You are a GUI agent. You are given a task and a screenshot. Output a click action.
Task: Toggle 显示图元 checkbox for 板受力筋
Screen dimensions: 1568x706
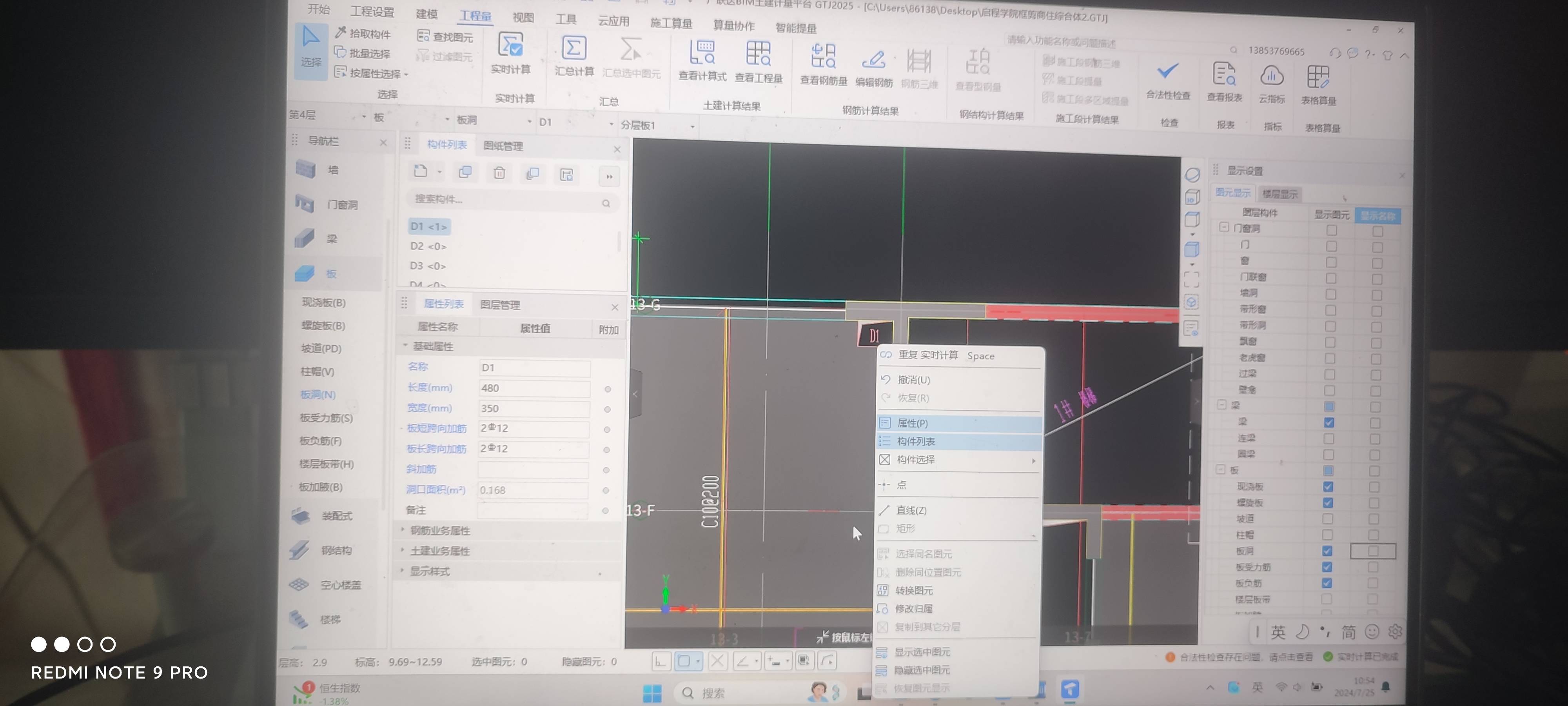click(x=1328, y=566)
